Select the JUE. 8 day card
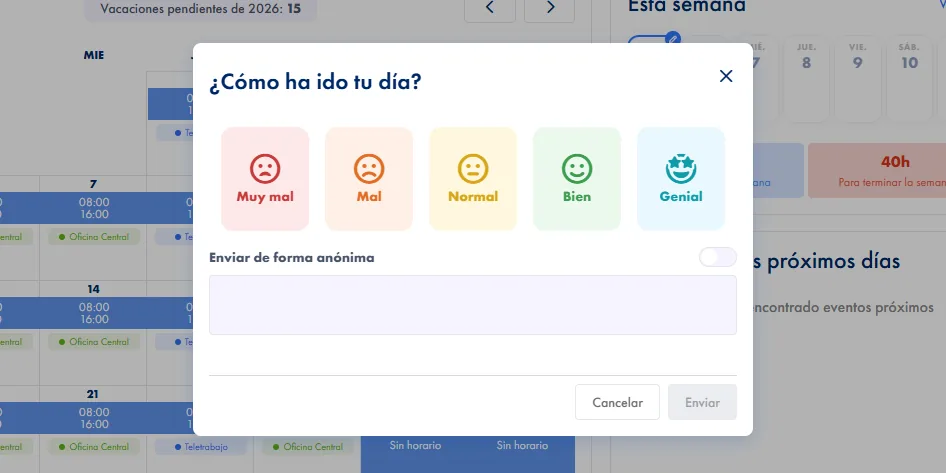This screenshot has width=946, height=473. [x=806, y=78]
